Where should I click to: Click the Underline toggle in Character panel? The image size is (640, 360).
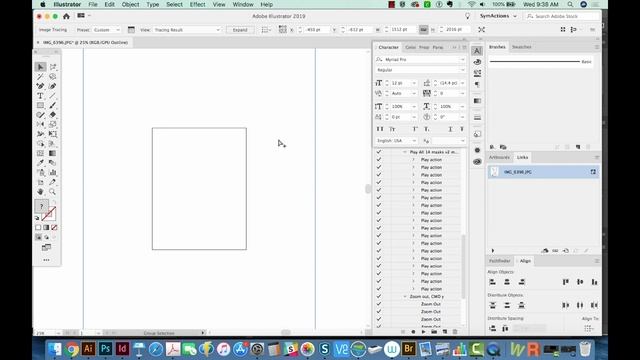click(x=450, y=129)
